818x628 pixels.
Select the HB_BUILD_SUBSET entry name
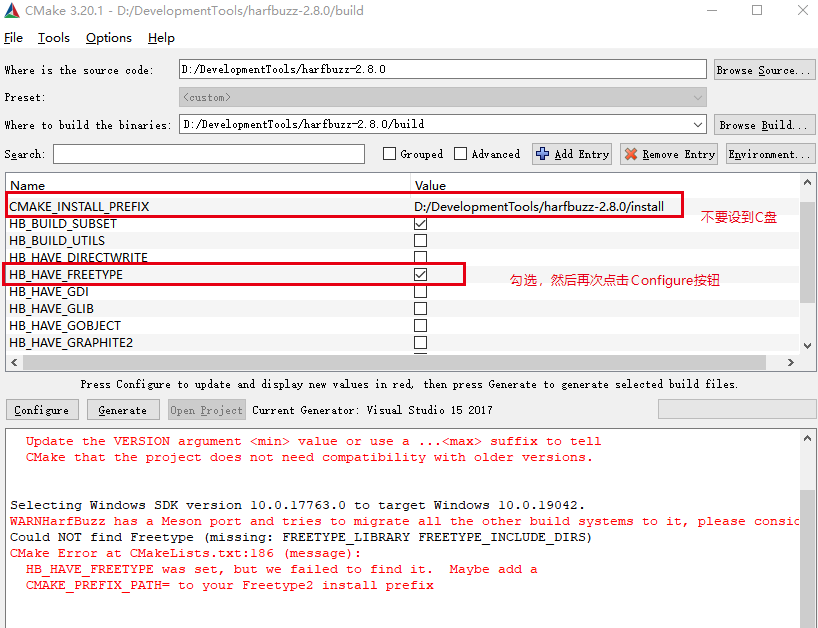63,224
